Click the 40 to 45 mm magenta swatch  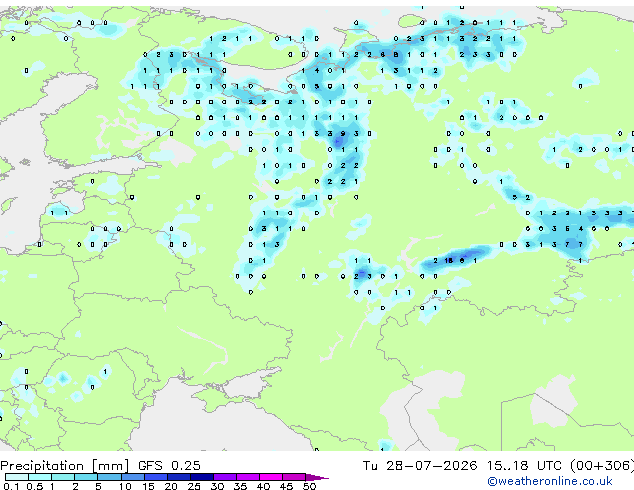pos(271,477)
